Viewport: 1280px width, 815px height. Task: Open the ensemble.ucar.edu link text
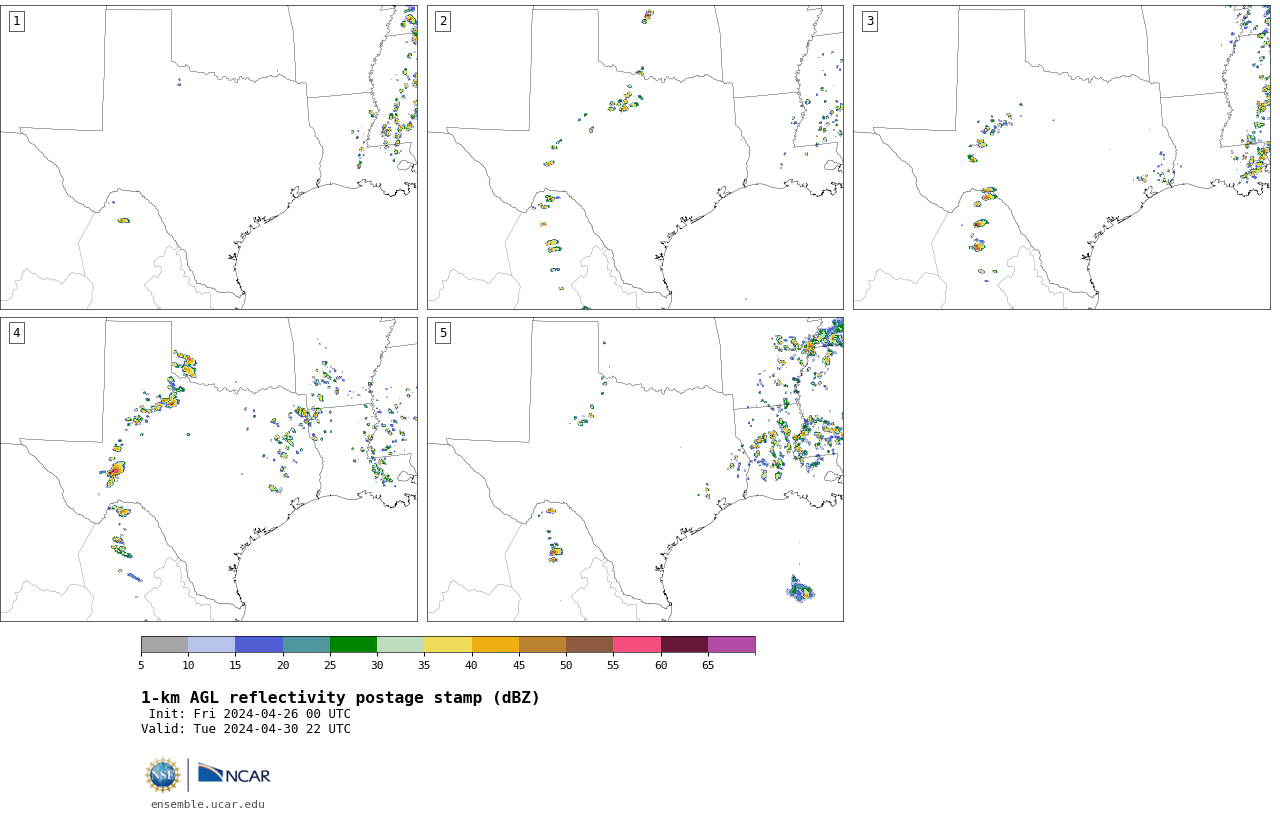point(208,804)
